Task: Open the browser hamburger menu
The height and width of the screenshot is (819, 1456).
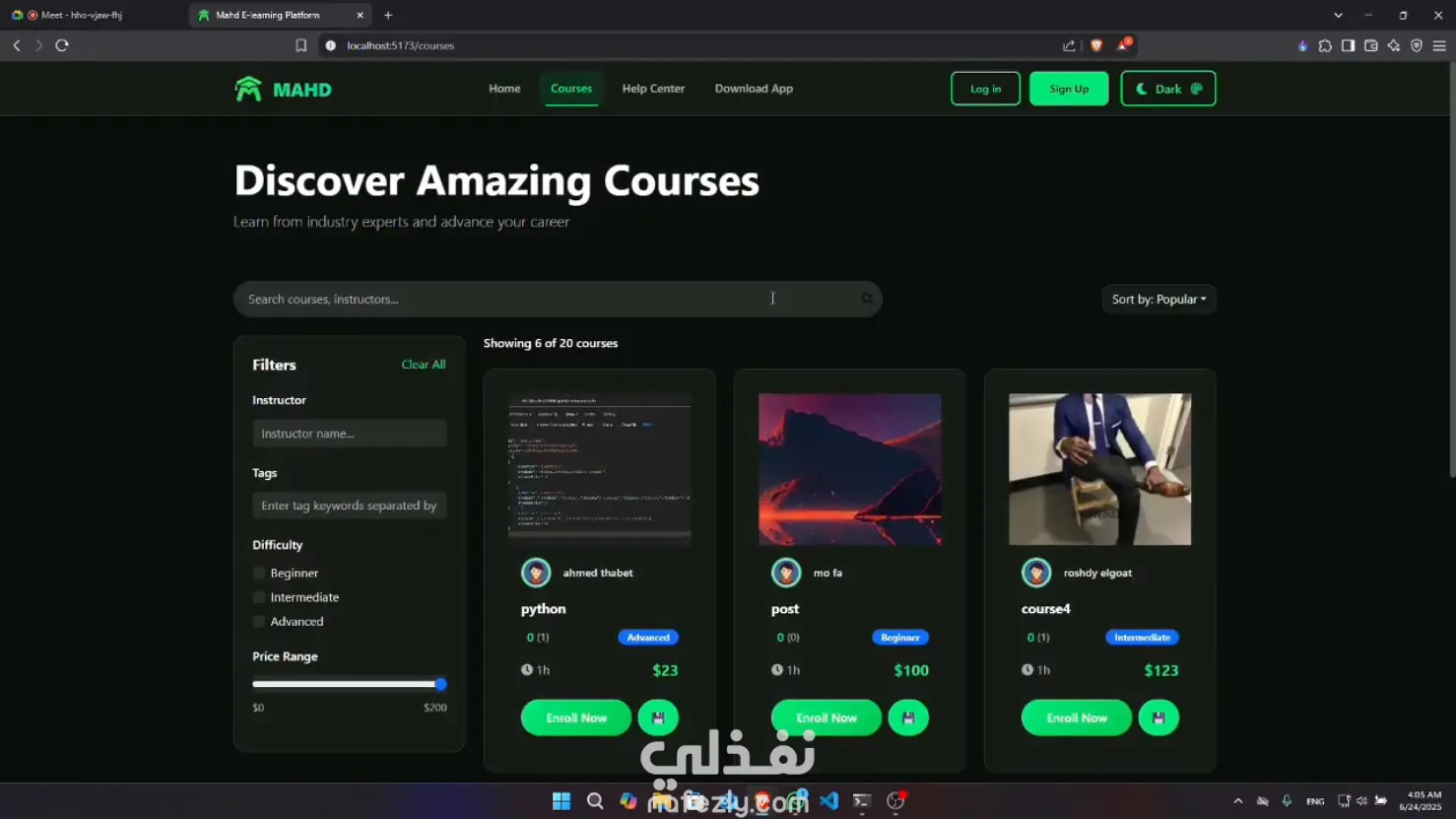Action: (x=1439, y=45)
